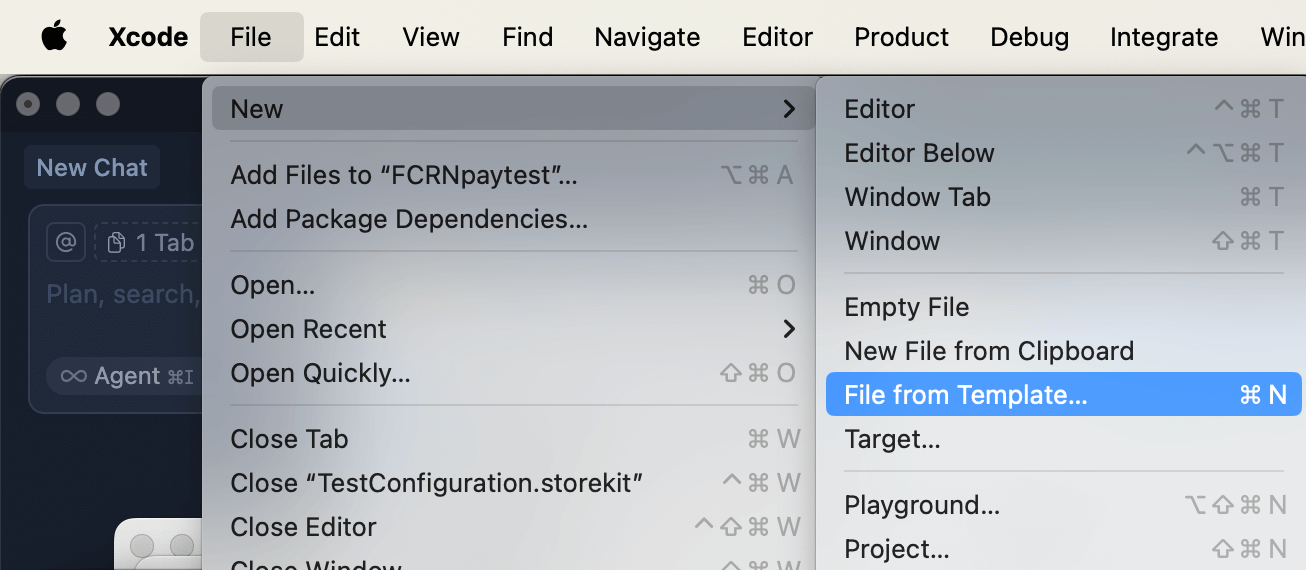Click the red close window button
This screenshot has width=1306, height=570.
coord(28,104)
